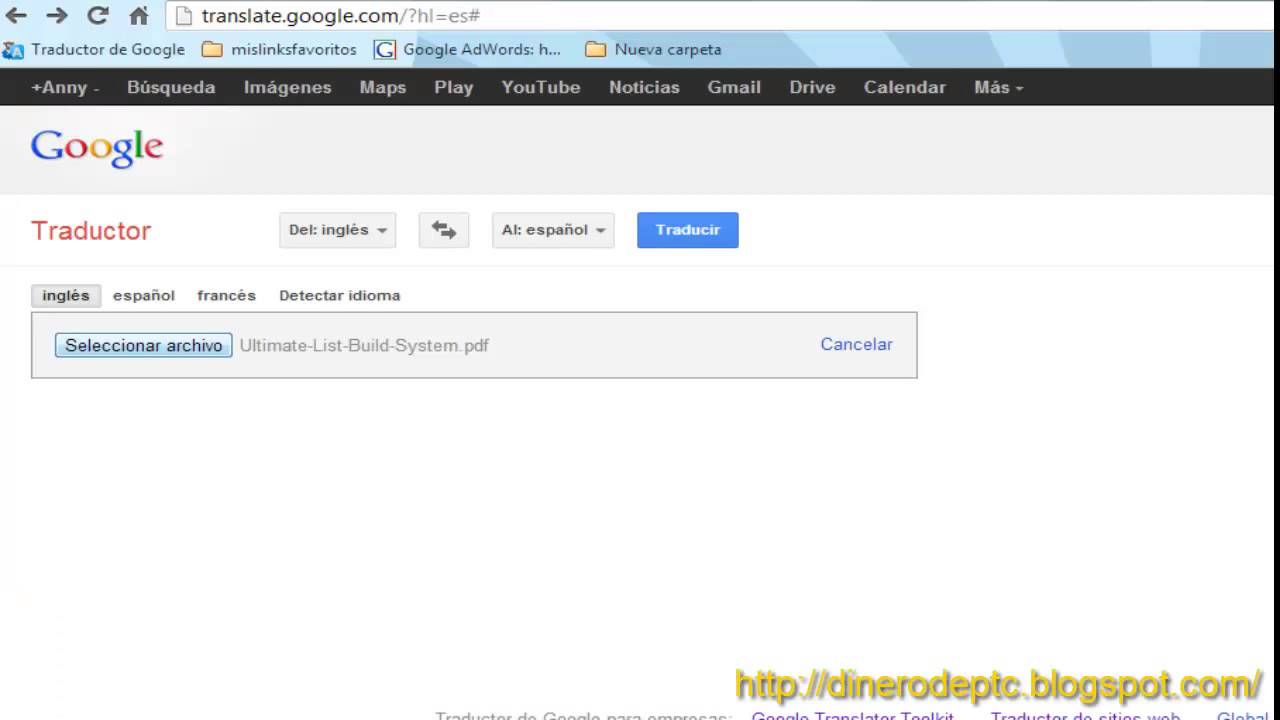
Task: Open the Del: inglés source language dropdown
Action: coord(337,230)
